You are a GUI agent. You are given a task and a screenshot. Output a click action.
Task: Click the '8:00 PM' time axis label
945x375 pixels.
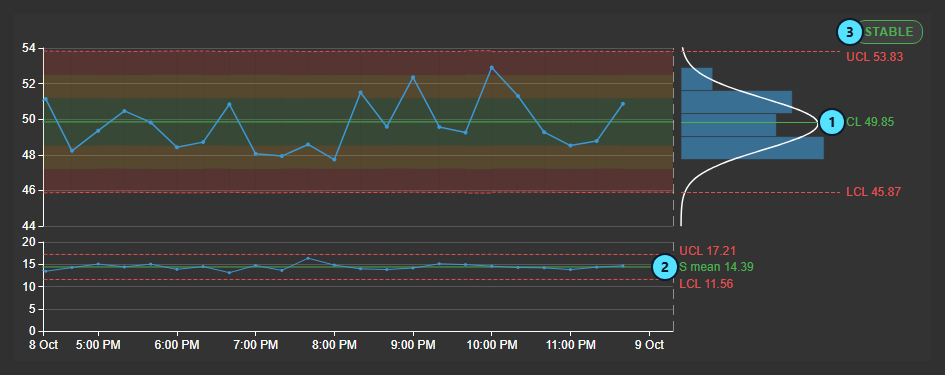pyautogui.click(x=334, y=345)
